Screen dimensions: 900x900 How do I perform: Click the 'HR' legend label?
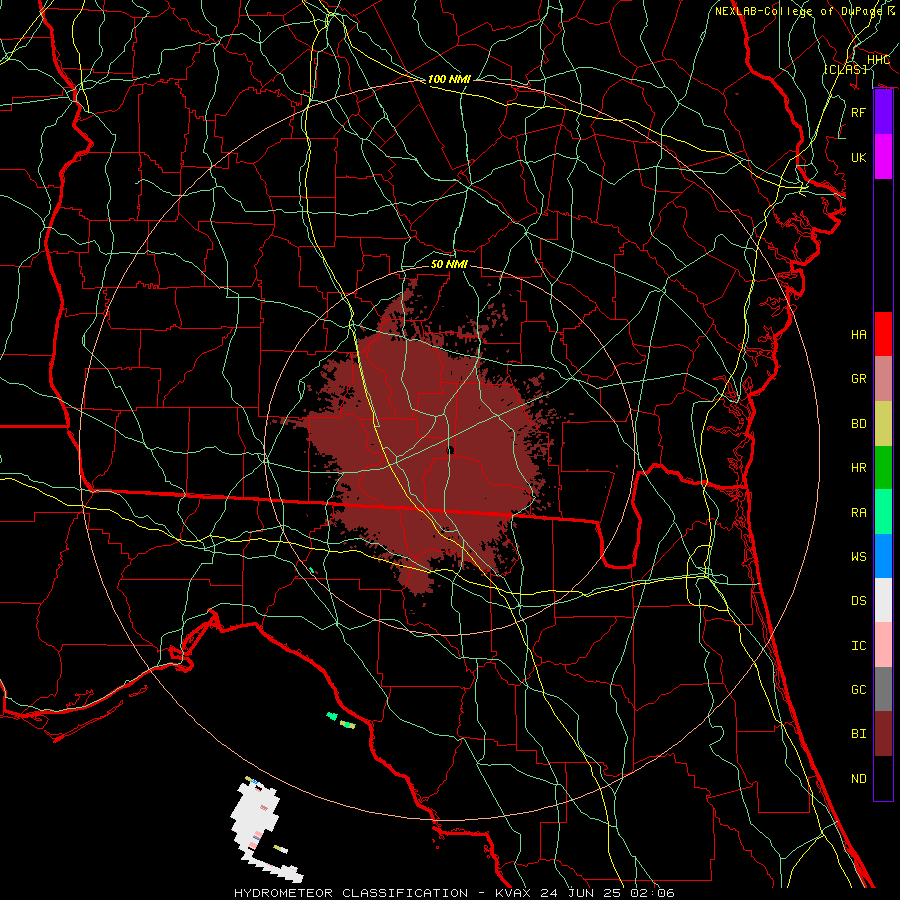pyautogui.click(x=858, y=468)
